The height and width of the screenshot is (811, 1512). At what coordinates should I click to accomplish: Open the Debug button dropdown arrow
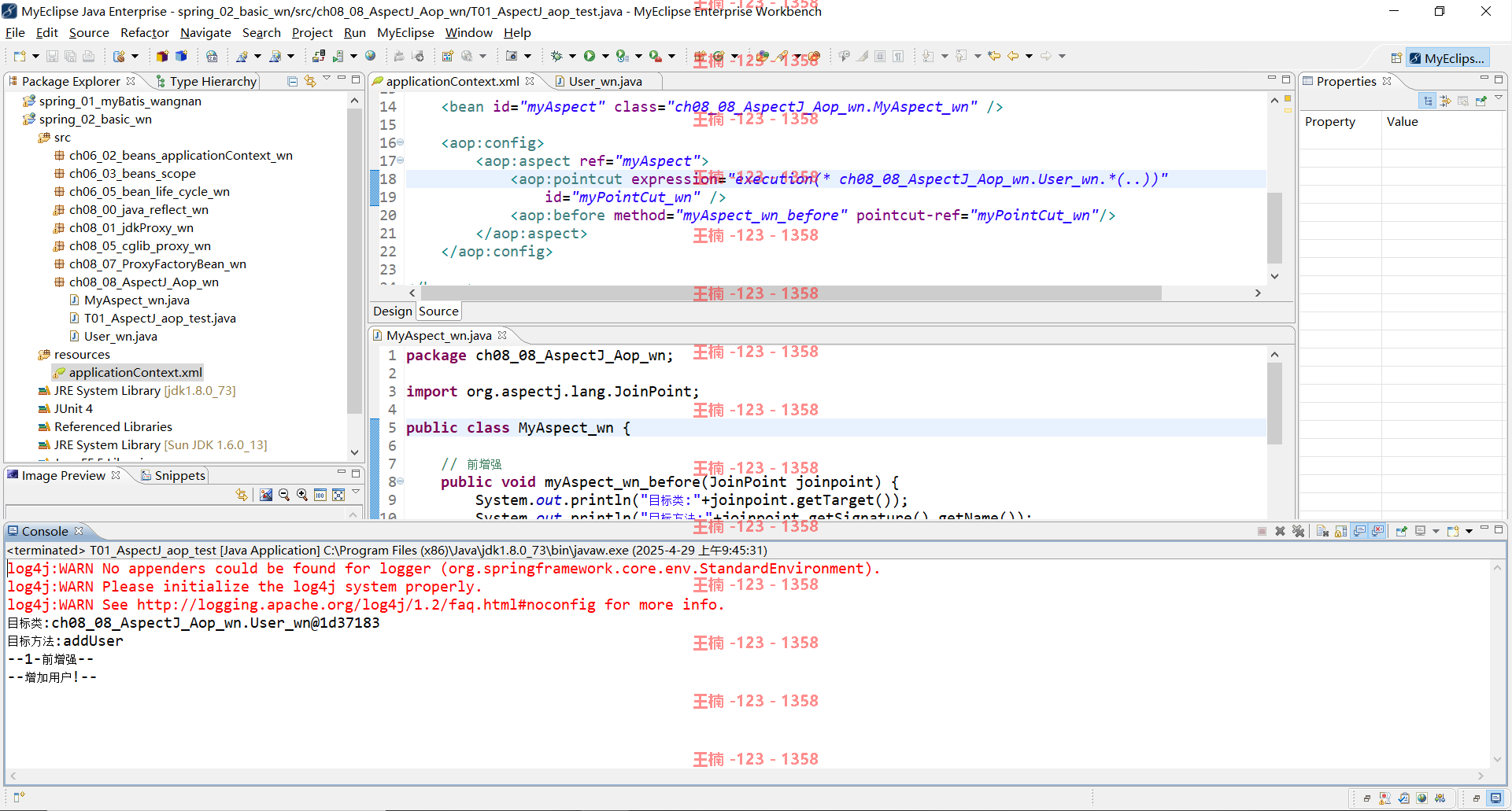(x=572, y=56)
